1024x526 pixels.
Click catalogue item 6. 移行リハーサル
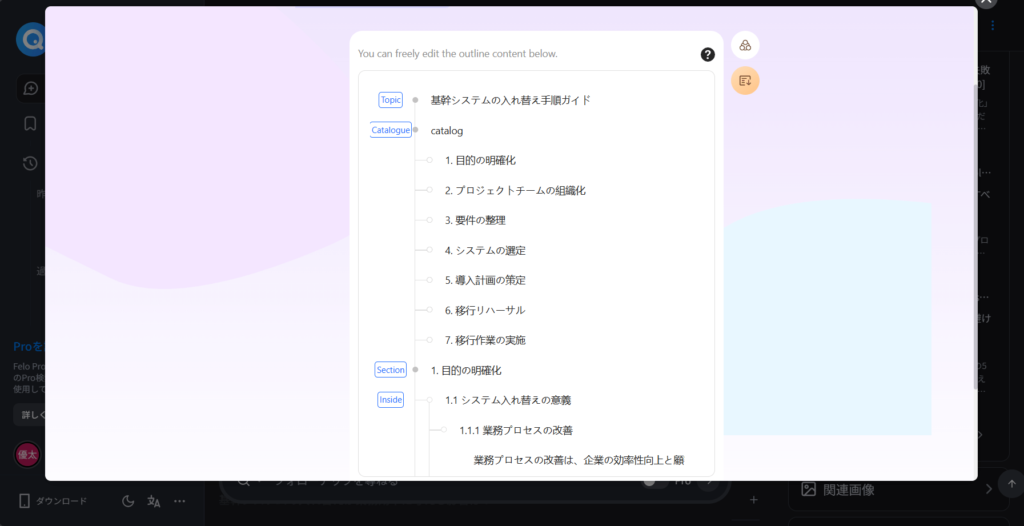coord(485,310)
